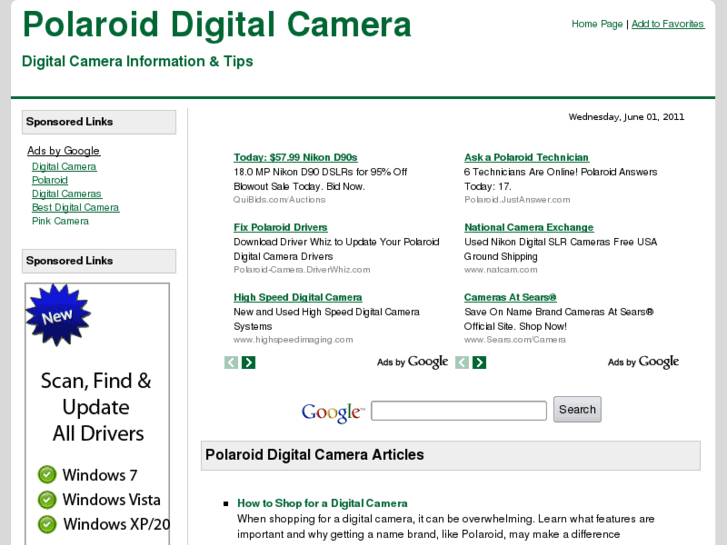Open the Polaroid sidebar link
727x545 pixels.
[50, 180]
